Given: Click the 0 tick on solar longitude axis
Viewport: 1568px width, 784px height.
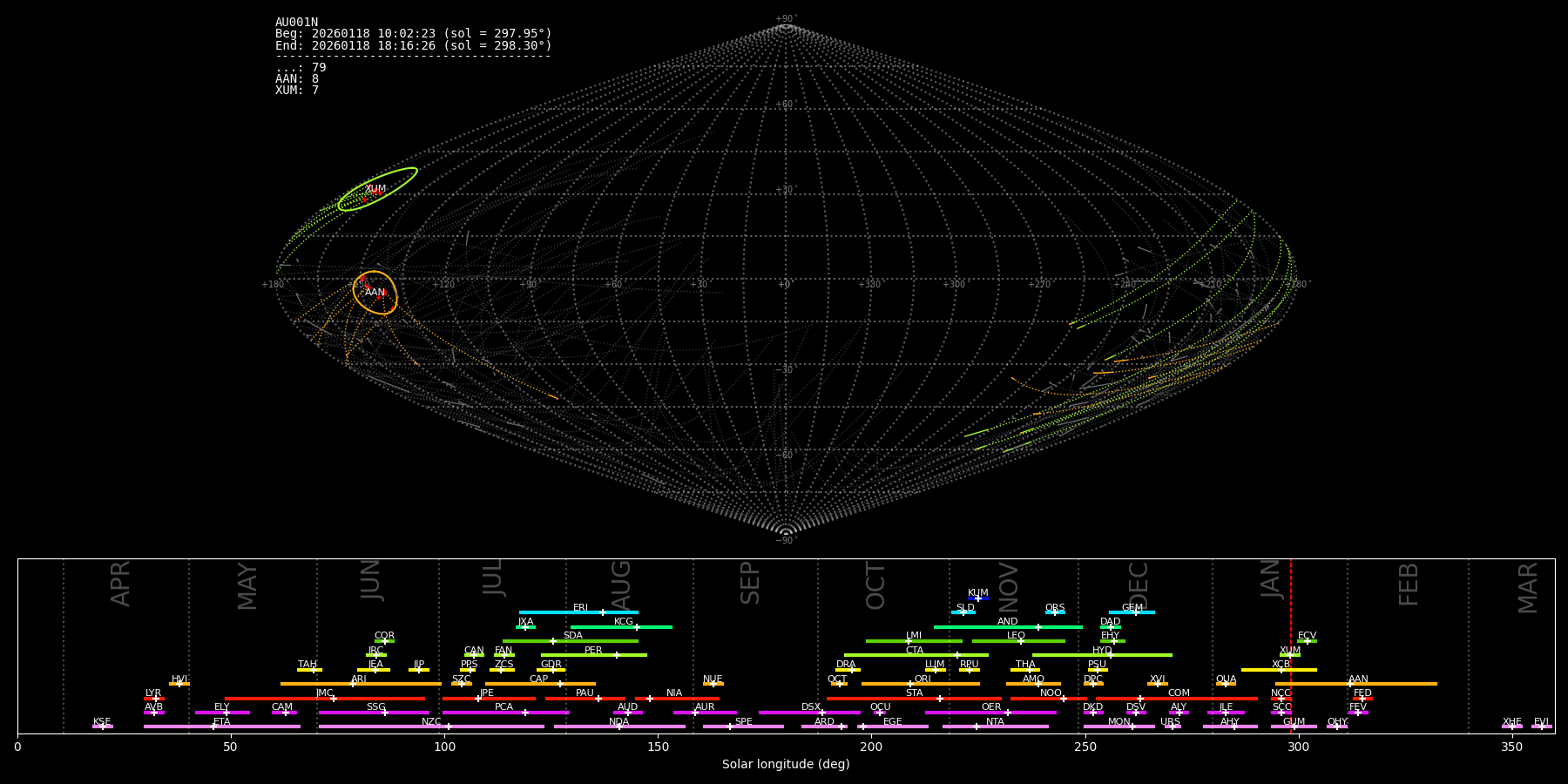Looking at the screenshot, I should 17,747.
